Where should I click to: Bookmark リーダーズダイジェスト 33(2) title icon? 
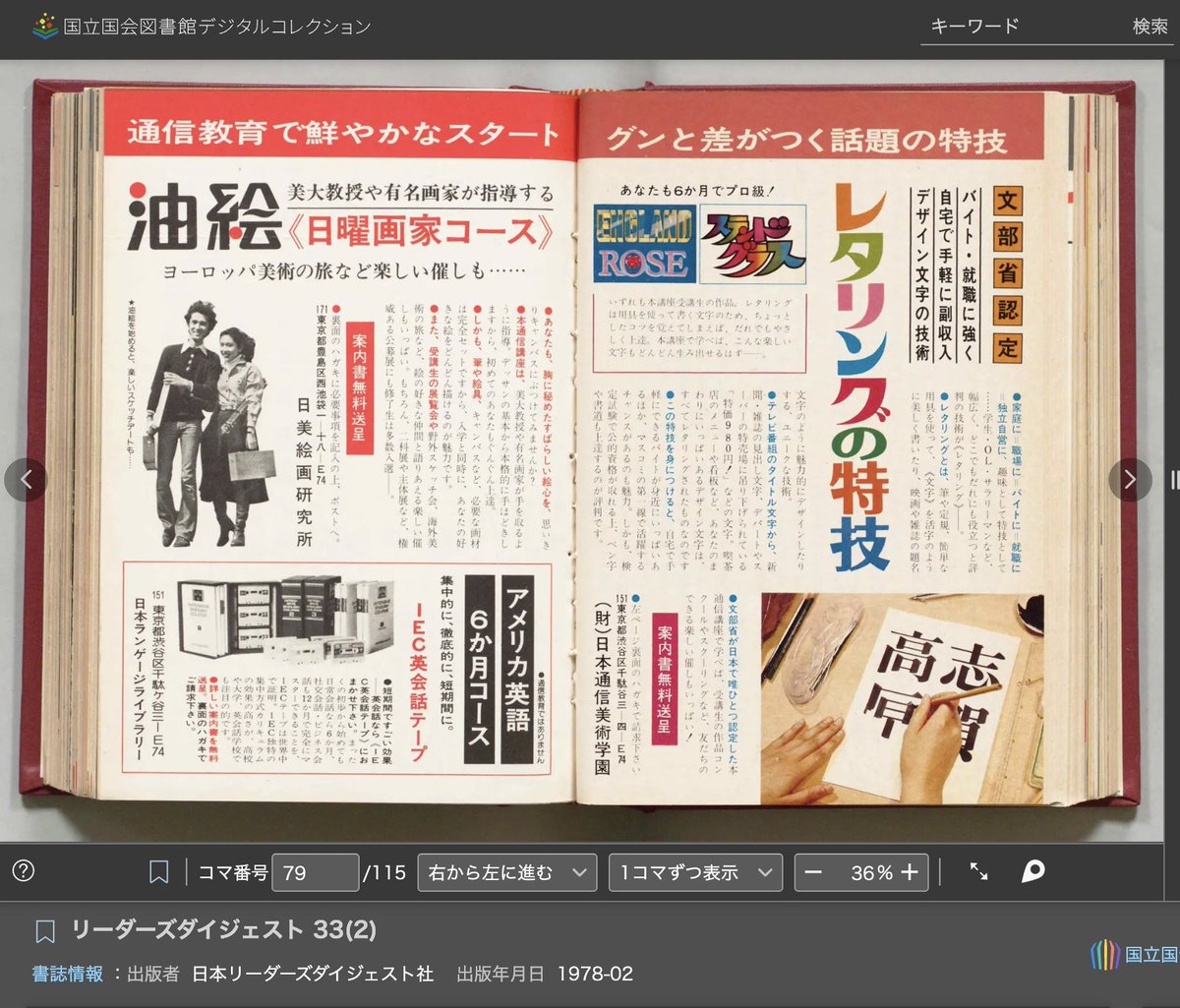(44, 930)
